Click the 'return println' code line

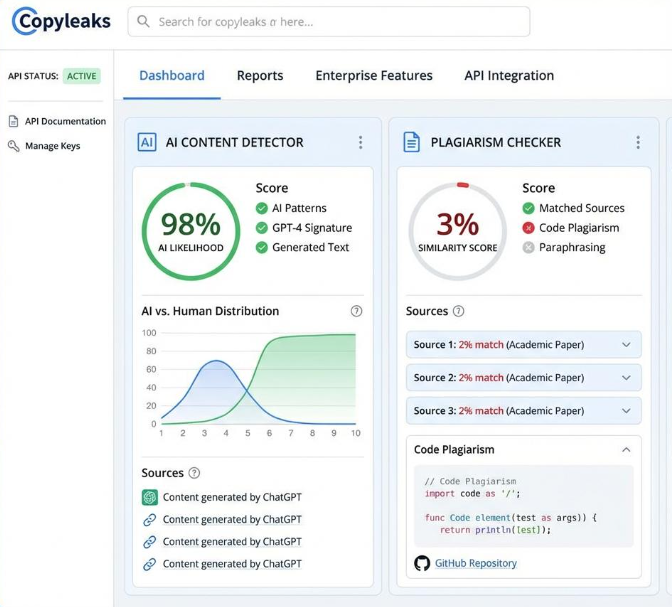tap(495, 530)
